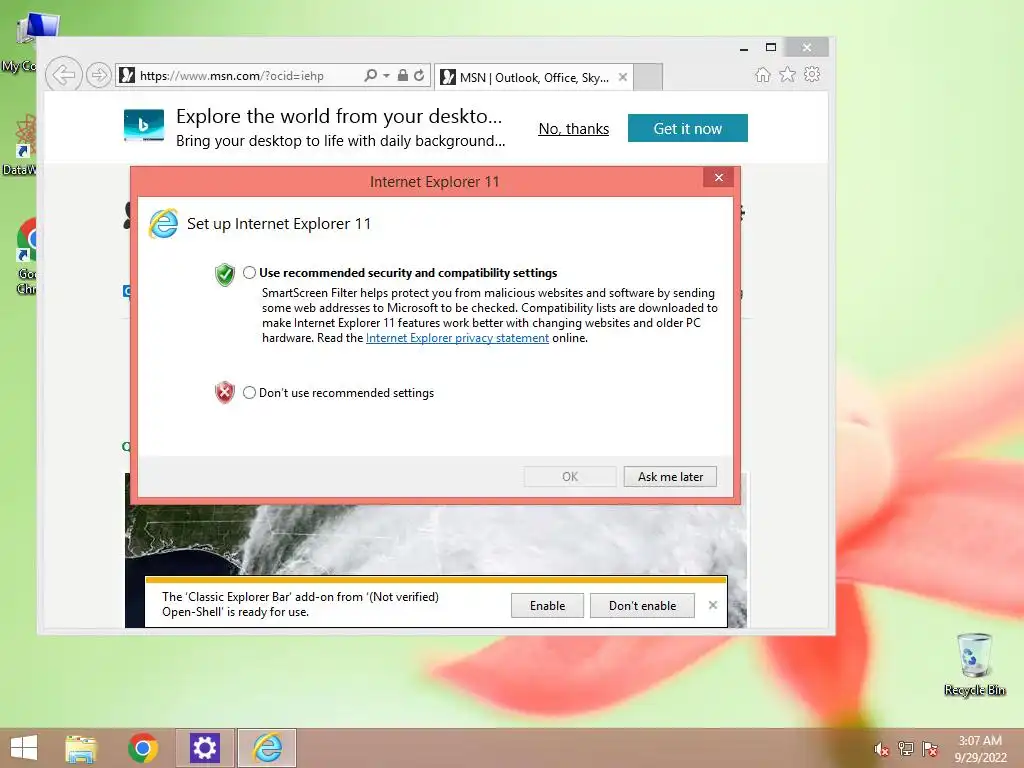The image size is (1024, 768).
Task: Click the Ask me later button
Action: click(670, 477)
